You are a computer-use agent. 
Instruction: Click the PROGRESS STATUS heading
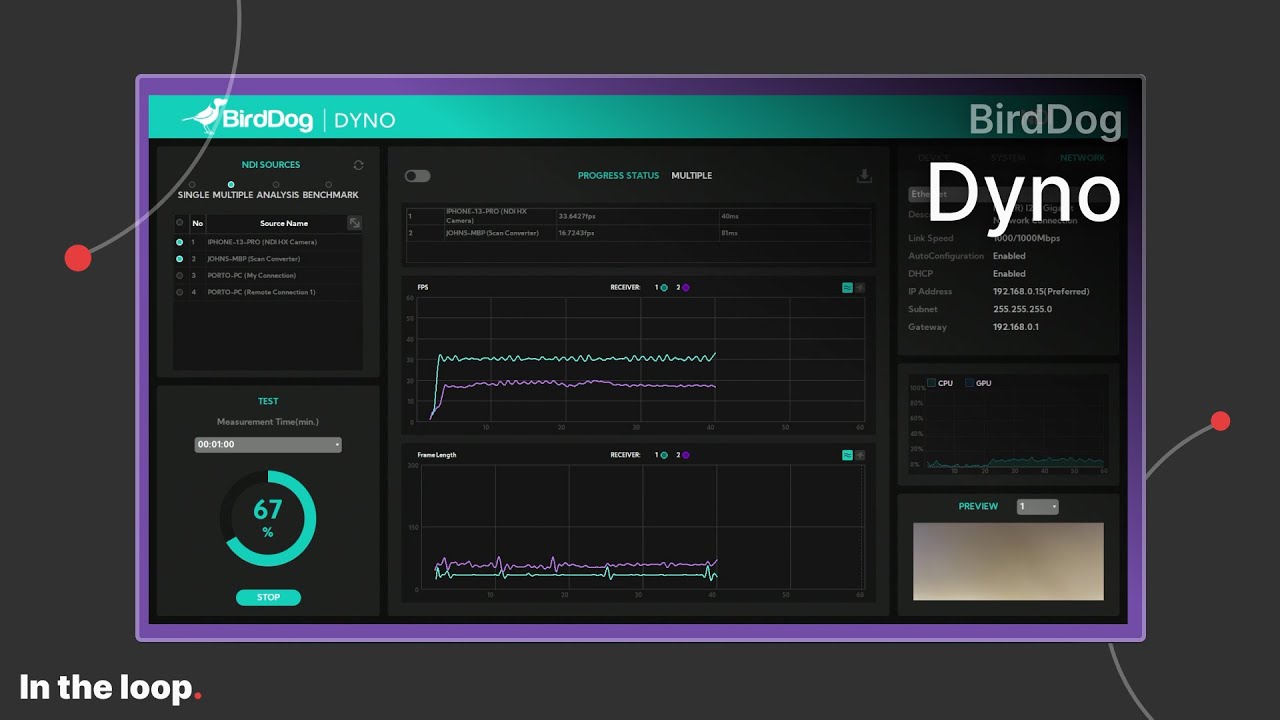(618, 176)
